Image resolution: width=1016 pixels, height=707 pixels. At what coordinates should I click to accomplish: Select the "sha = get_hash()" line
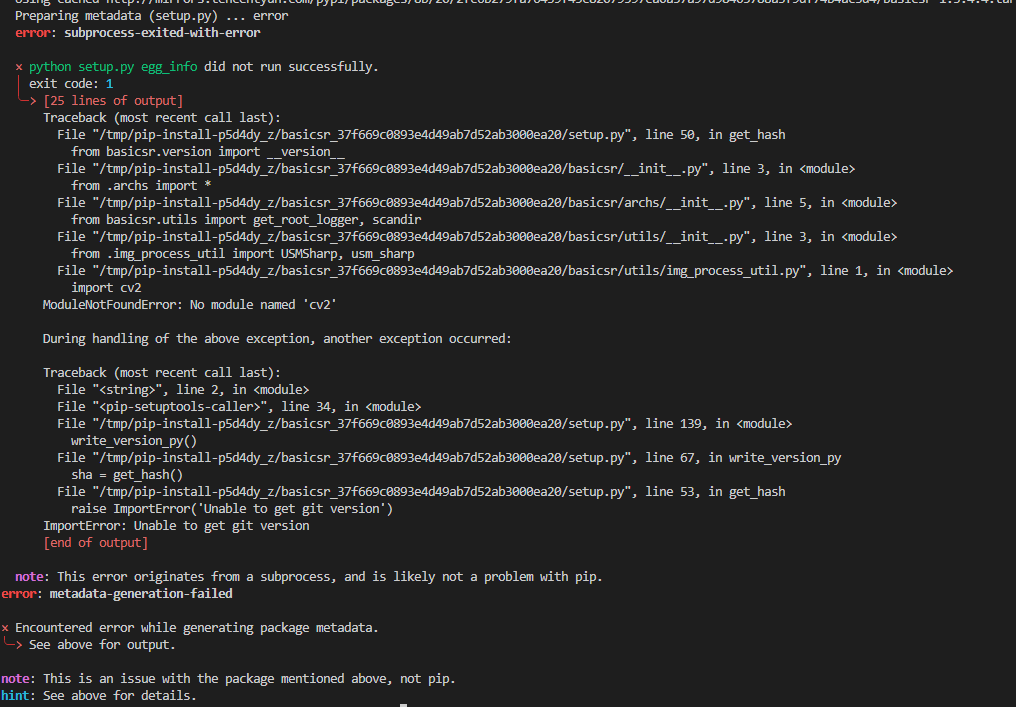[127, 474]
